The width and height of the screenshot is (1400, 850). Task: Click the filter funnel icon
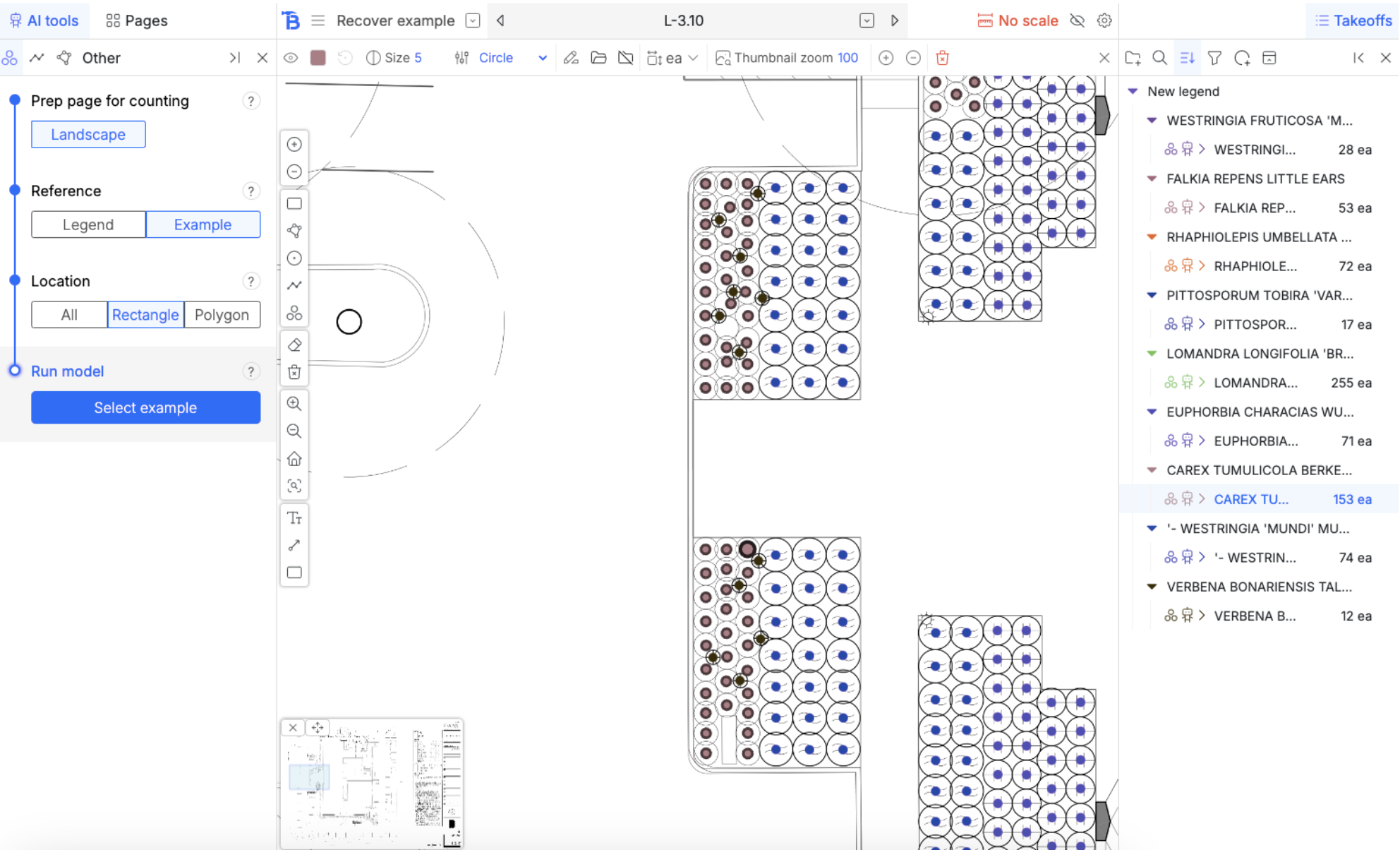click(x=1214, y=58)
